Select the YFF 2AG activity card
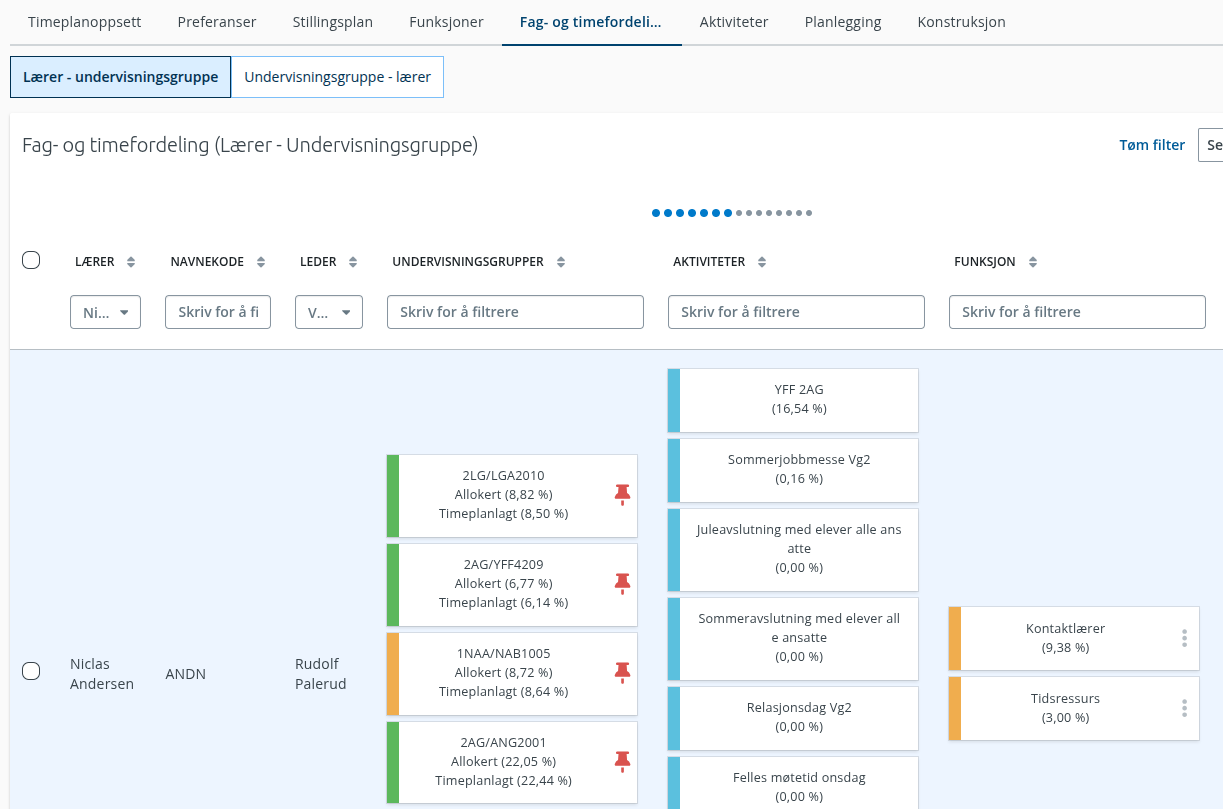 [x=793, y=399]
